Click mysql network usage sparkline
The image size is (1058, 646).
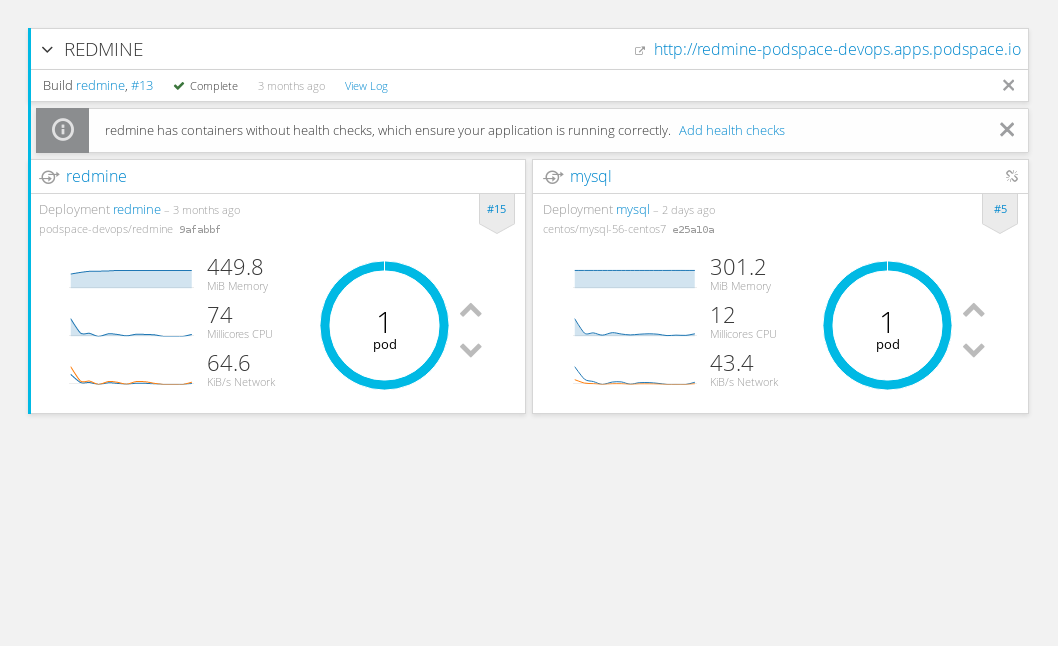coord(635,375)
